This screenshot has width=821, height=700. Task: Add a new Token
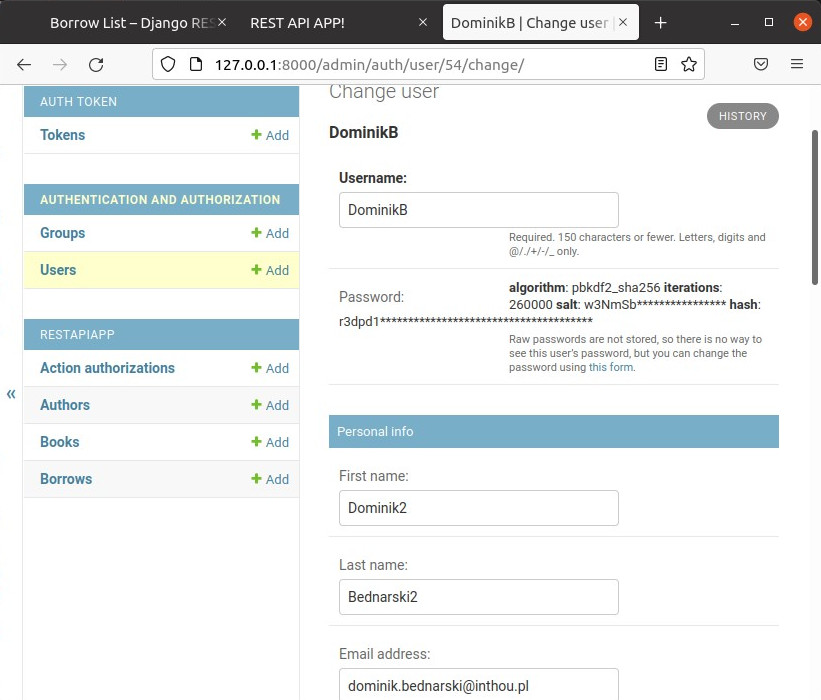coord(270,135)
